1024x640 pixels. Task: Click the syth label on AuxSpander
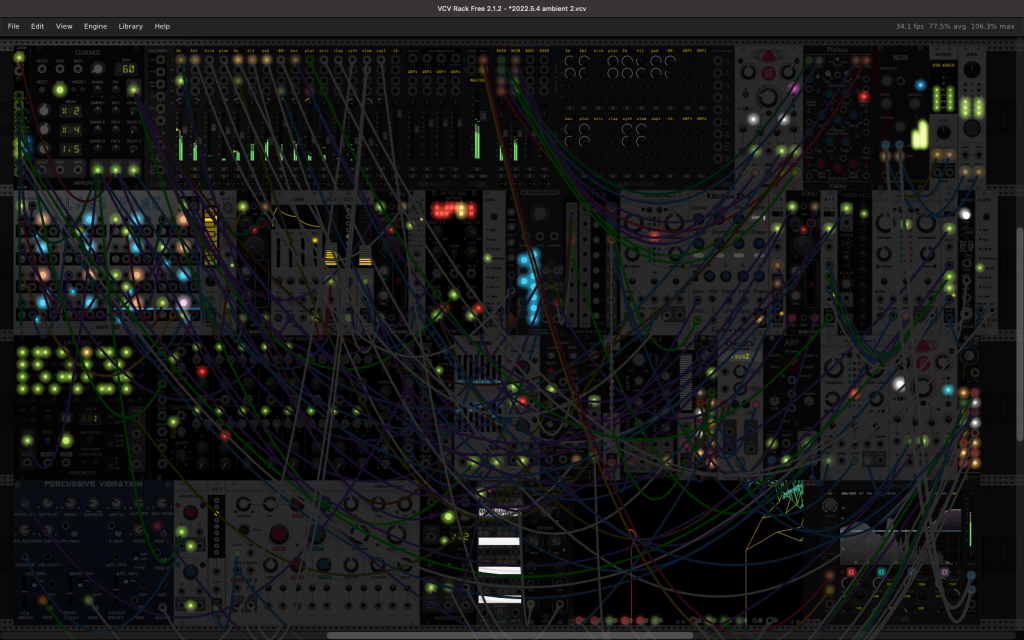point(627,118)
